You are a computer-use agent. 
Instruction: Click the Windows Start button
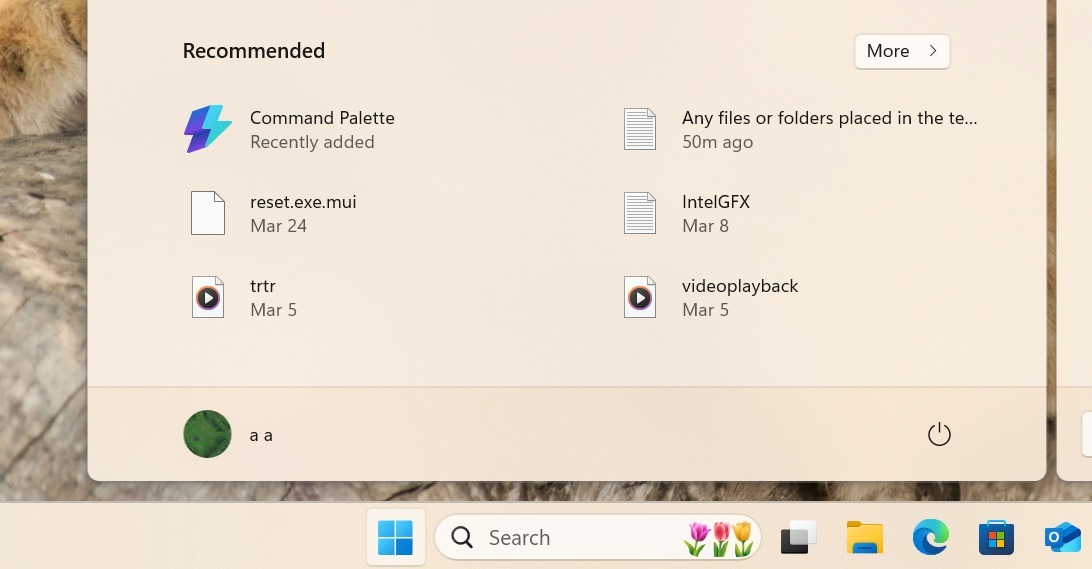(395, 538)
